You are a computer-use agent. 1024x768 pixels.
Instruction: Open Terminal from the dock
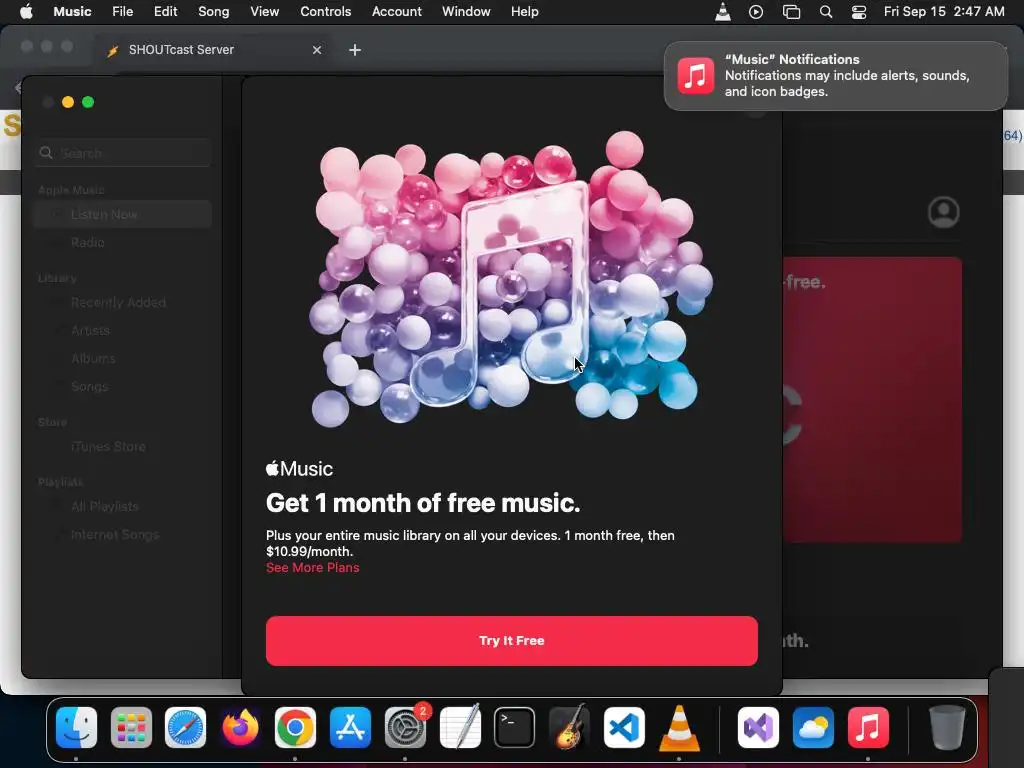[x=514, y=727]
